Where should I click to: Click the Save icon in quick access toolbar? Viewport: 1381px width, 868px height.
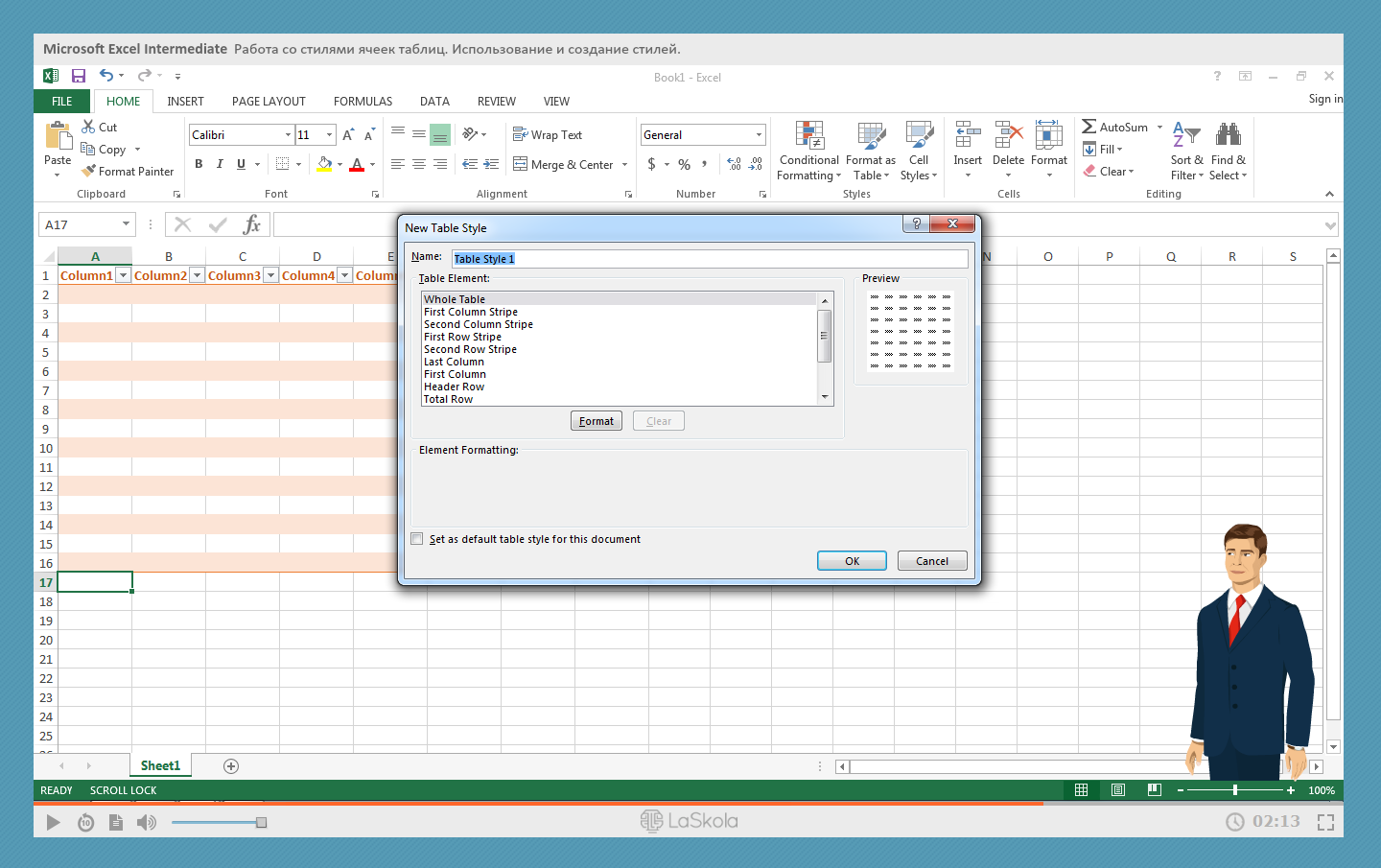pos(79,76)
